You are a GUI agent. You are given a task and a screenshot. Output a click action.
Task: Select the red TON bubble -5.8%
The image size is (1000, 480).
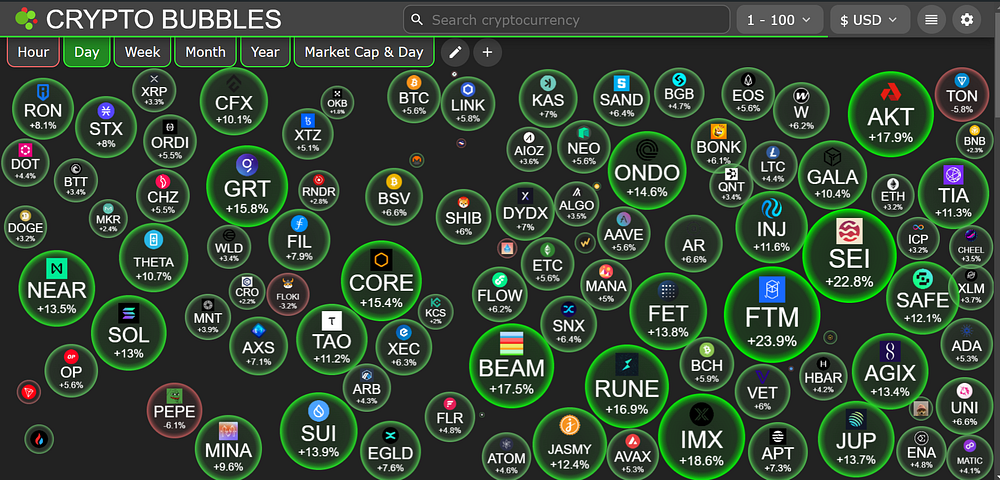(962, 94)
